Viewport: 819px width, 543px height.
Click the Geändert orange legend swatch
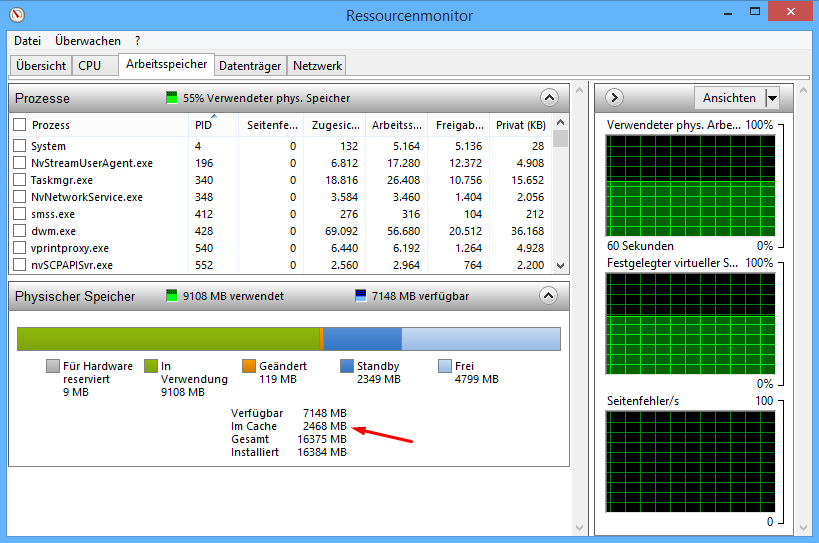pos(249,366)
